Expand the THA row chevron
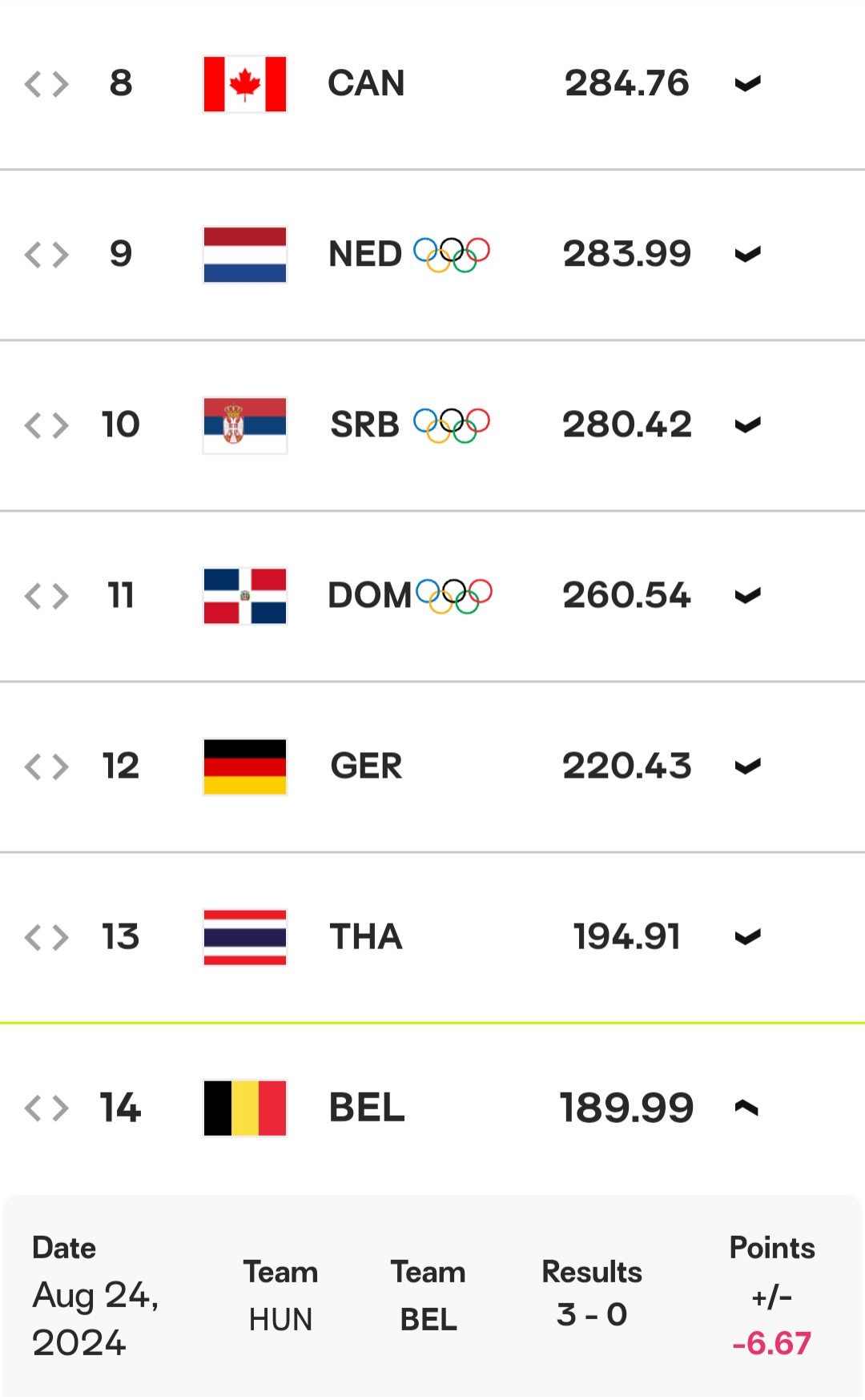The width and height of the screenshot is (865, 1400). (747, 937)
